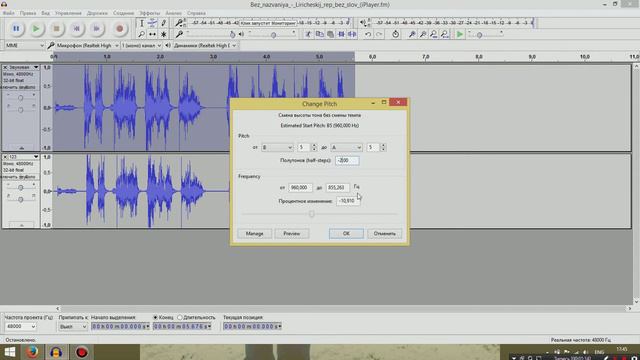Adjust the recording volume slider

pyautogui.click(x=211, y=34)
